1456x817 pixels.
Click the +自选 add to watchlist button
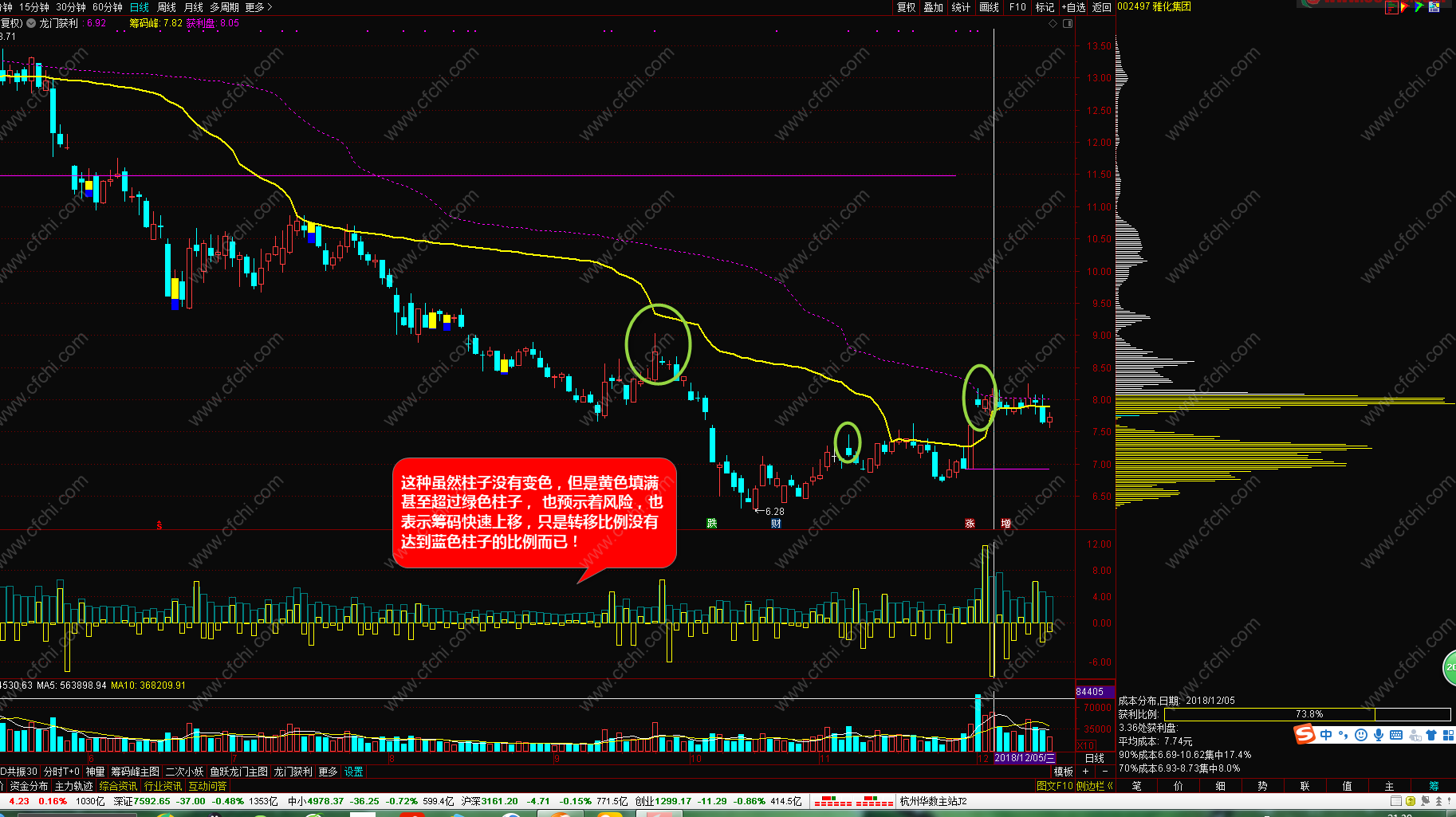click(x=1074, y=7)
